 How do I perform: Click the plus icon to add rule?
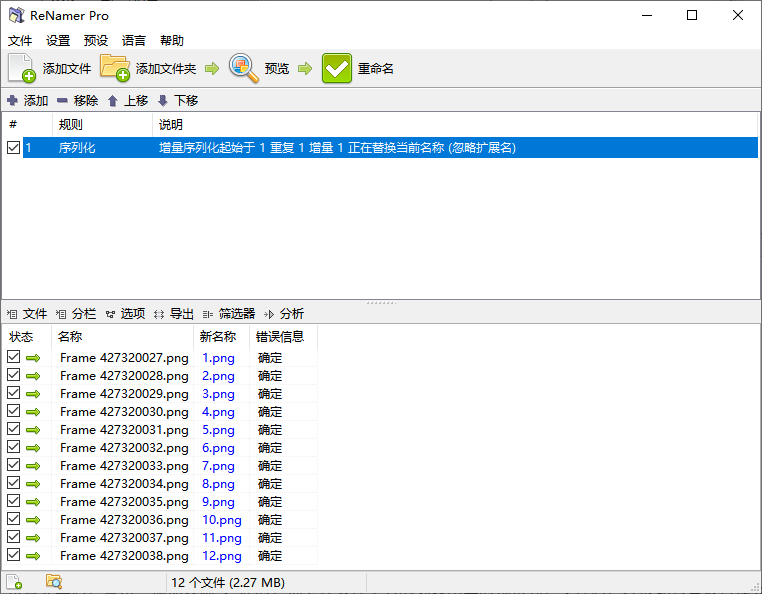[13, 101]
